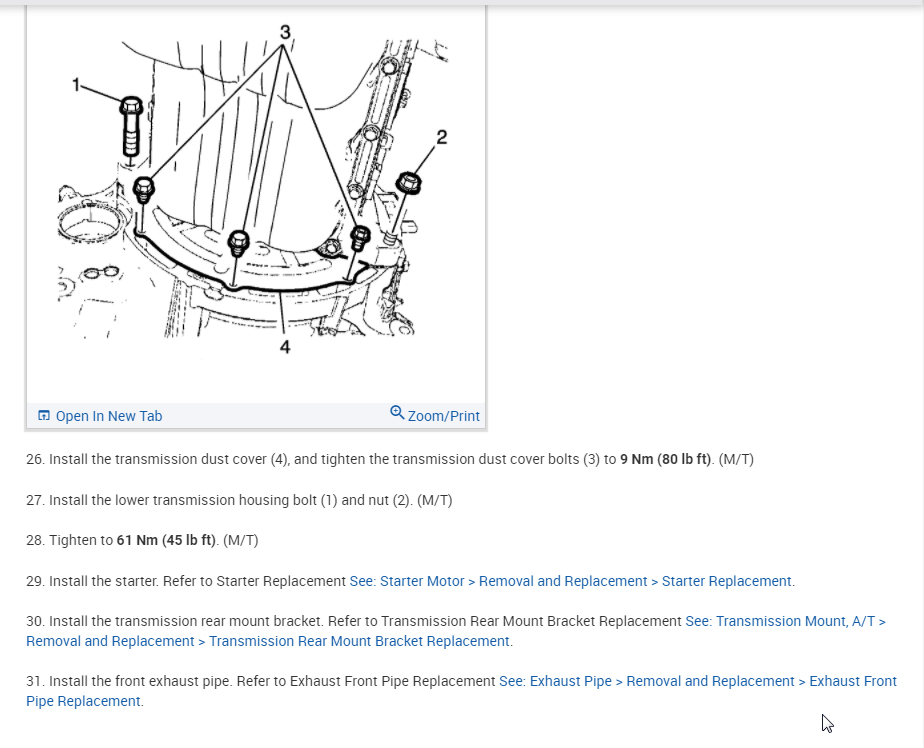Click the bold text '61 Nm (45 lb ft)'

[x=166, y=541]
